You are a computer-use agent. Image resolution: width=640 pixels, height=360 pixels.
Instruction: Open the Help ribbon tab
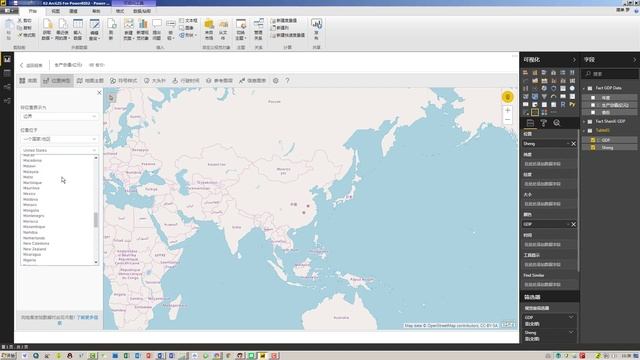96,11
